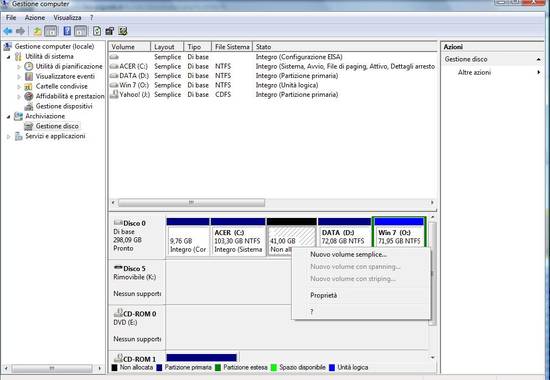
Task: Click the console tree horizontal scrollbar thumb
Action: pyautogui.click(x=52, y=368)
